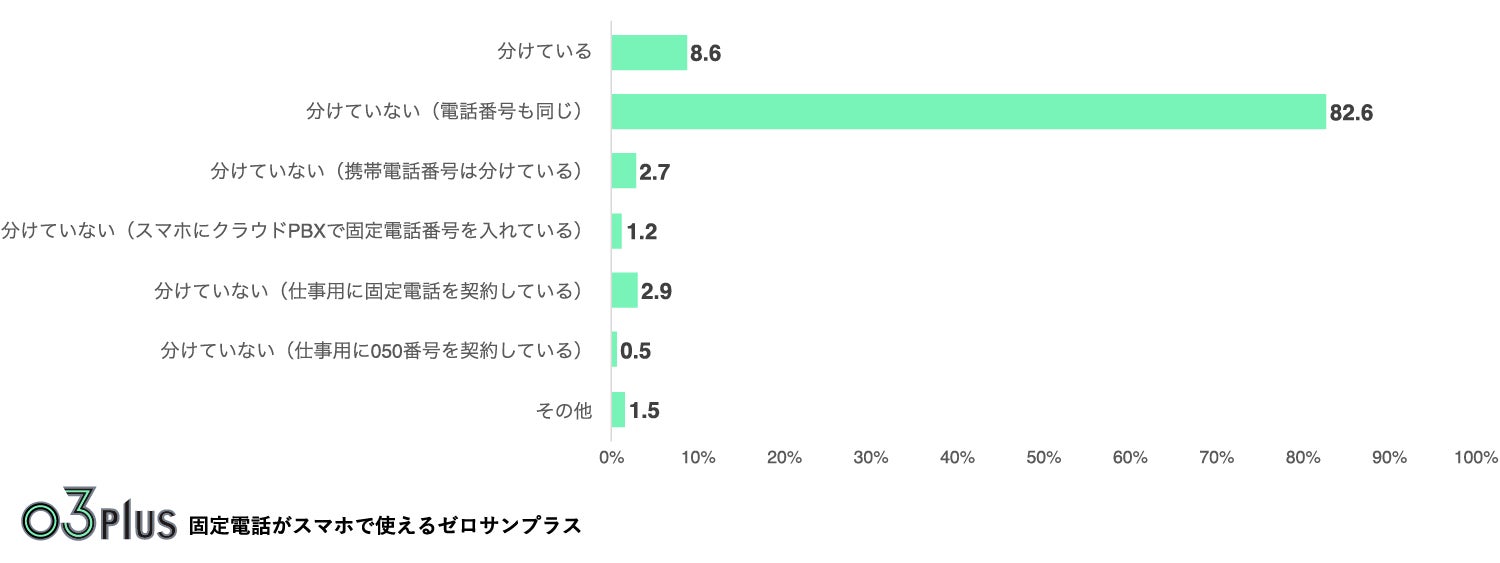
Task: Click the 100% axis tick label
Action: (1476, 457)
